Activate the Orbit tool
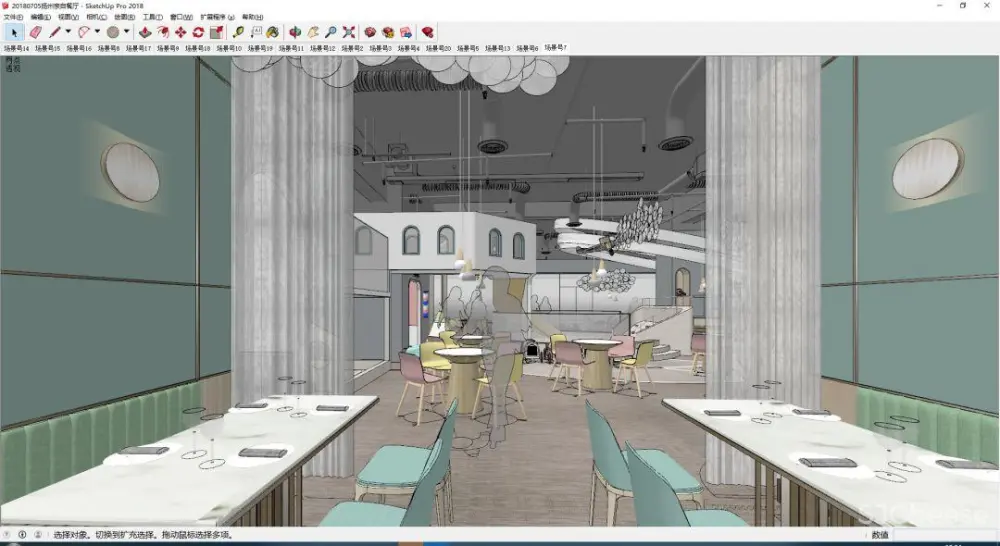 (295, 32)
